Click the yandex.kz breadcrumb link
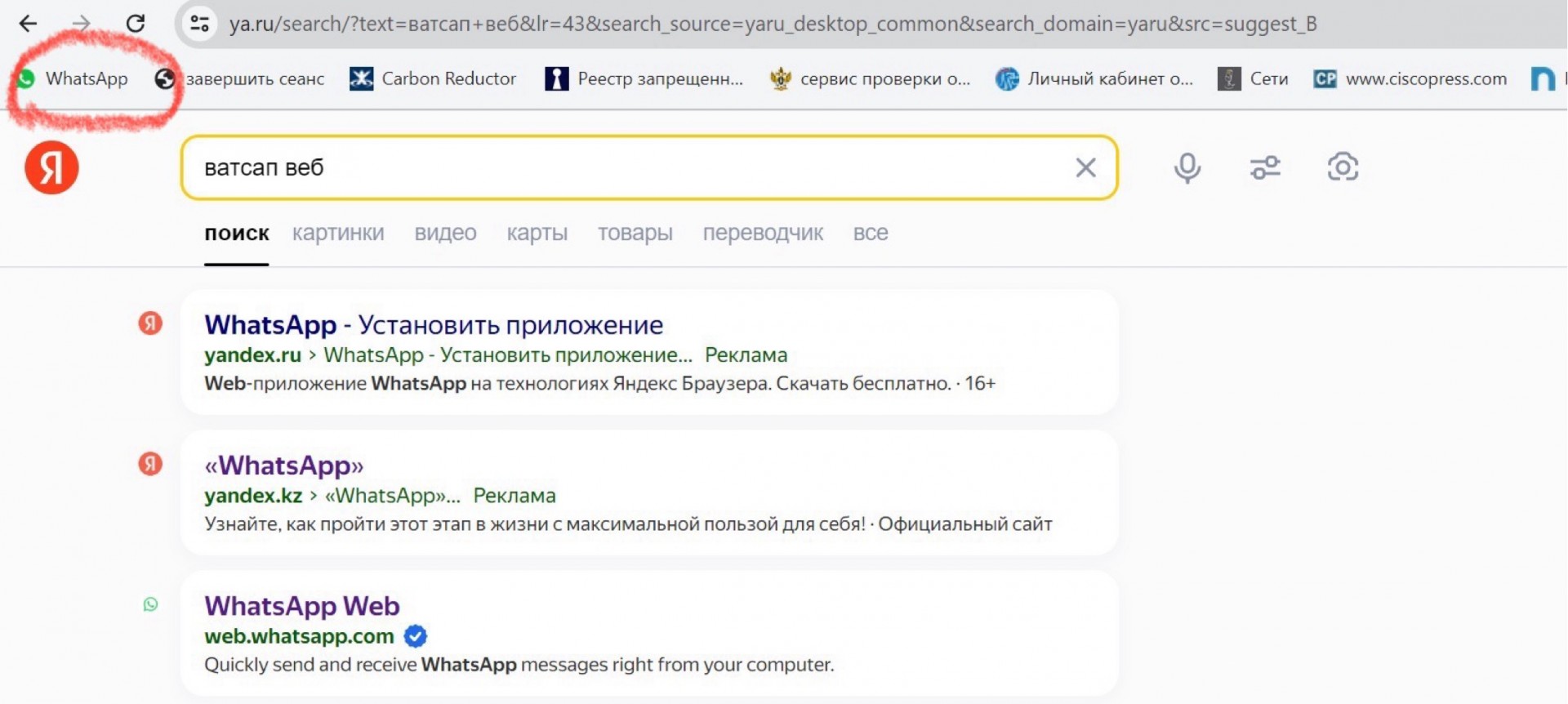 [x=253, y=496]
